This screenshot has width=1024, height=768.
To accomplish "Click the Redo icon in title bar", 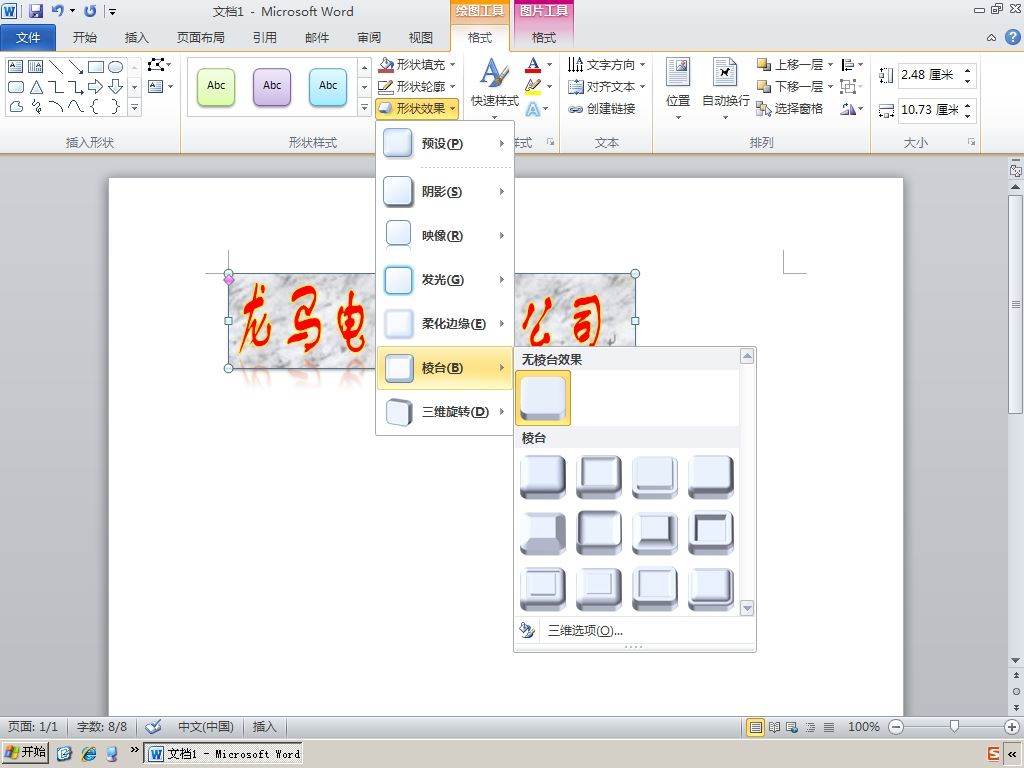I will click(x=89, y=10).
